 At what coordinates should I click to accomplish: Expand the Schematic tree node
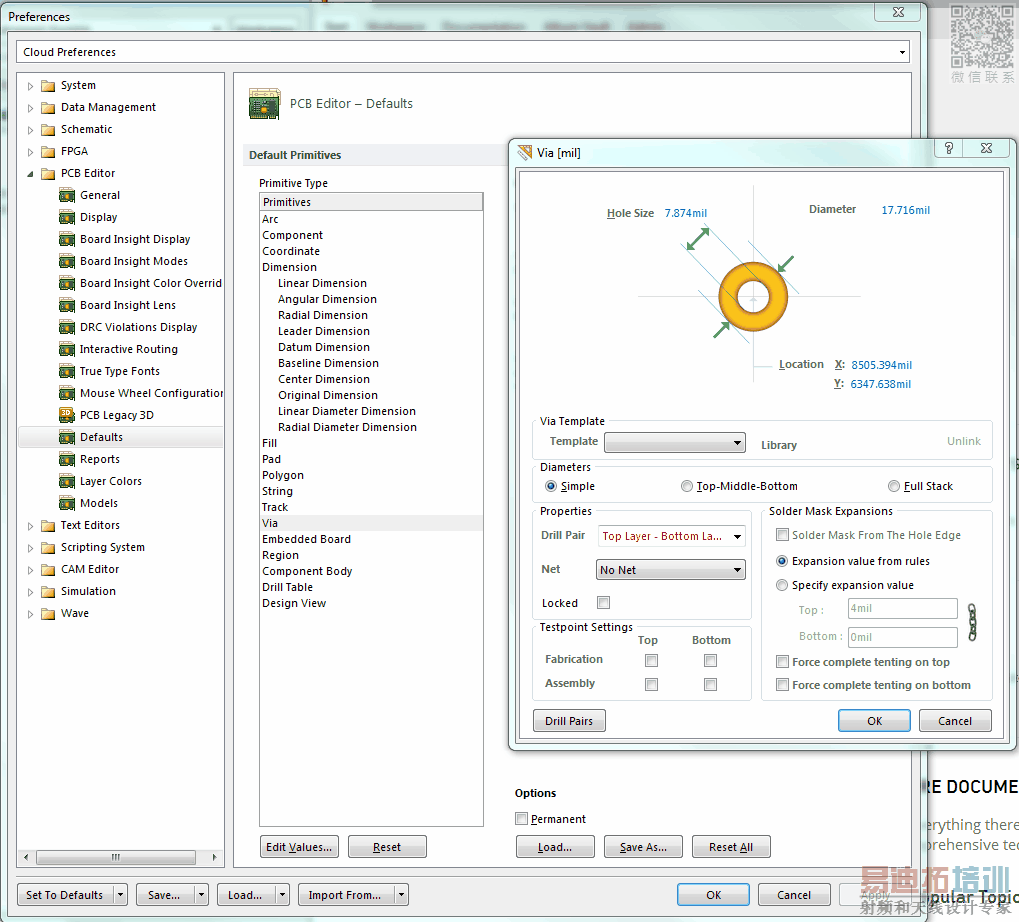(x=30, y=129)
